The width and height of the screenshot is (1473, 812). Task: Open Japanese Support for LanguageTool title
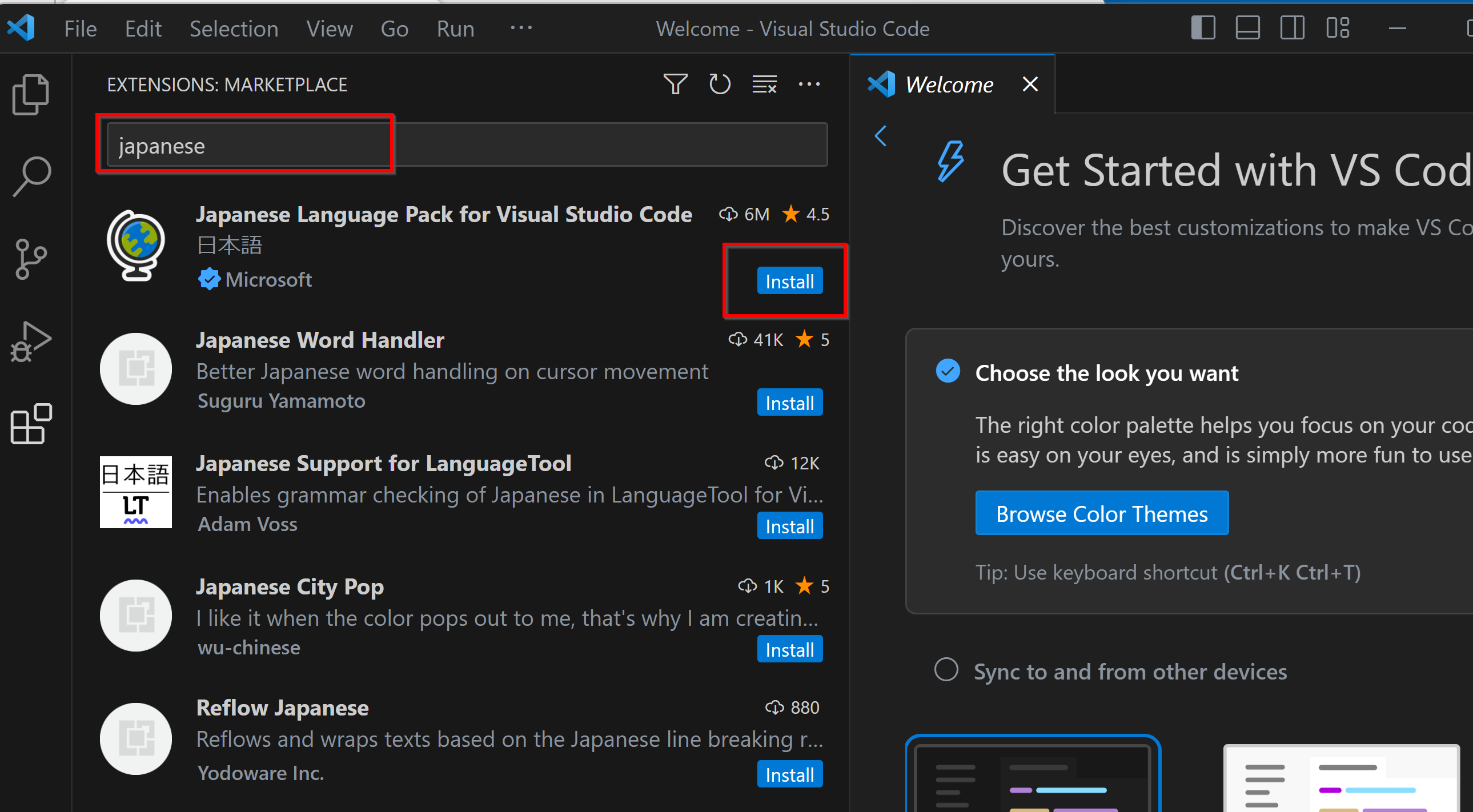[384, 463]
